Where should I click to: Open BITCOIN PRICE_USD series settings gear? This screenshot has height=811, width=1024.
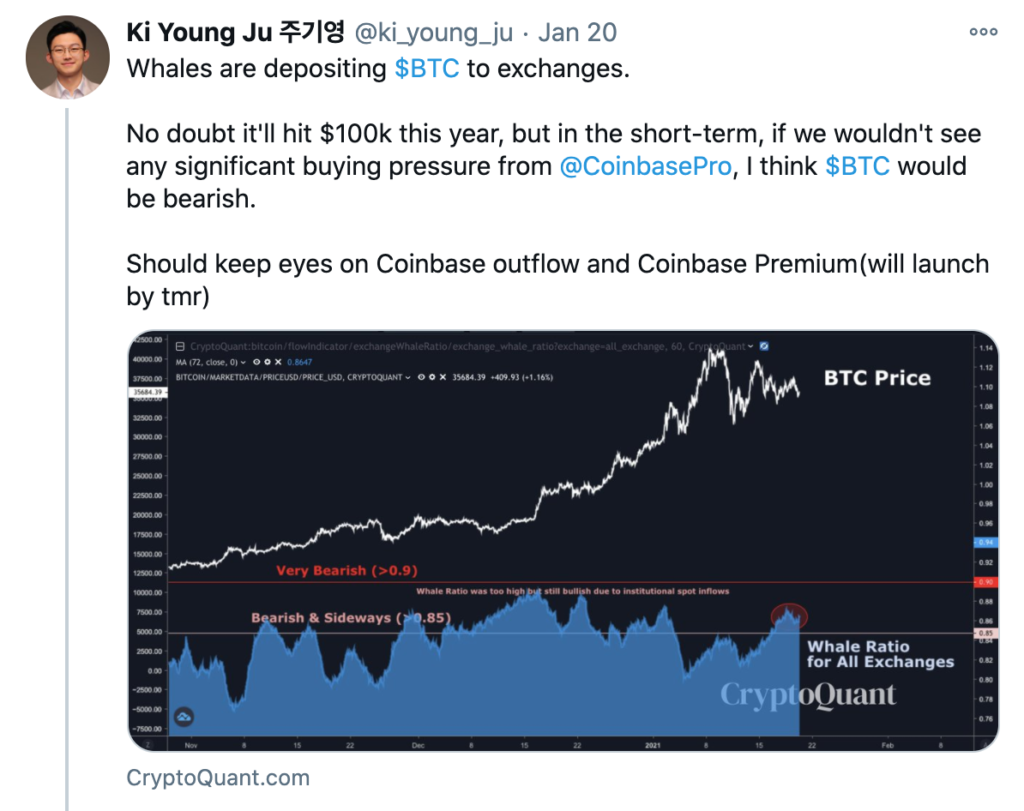pyautogui.click(x=432, y=377)
